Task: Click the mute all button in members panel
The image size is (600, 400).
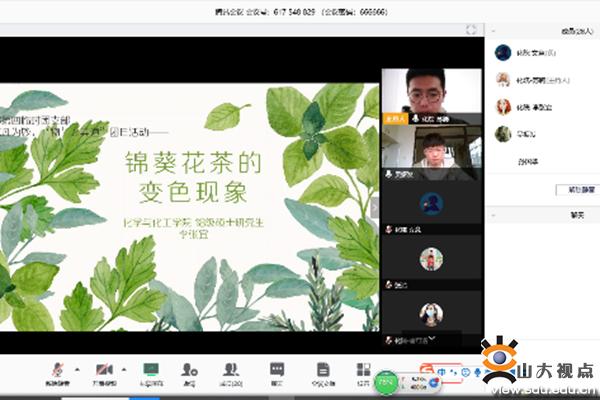Action: click(x=575, y=189)
